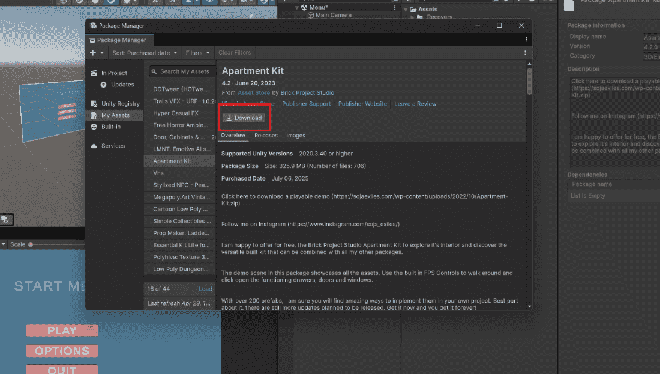Select Unity Registry in the sidebar

(120, 103)
